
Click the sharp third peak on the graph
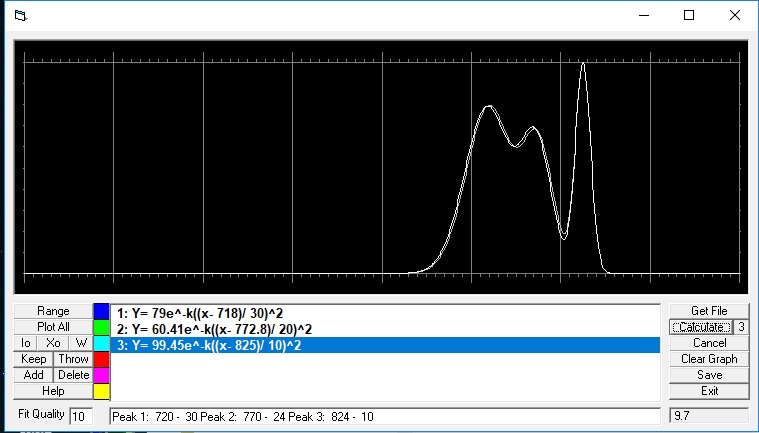click(x=583, y=65)
